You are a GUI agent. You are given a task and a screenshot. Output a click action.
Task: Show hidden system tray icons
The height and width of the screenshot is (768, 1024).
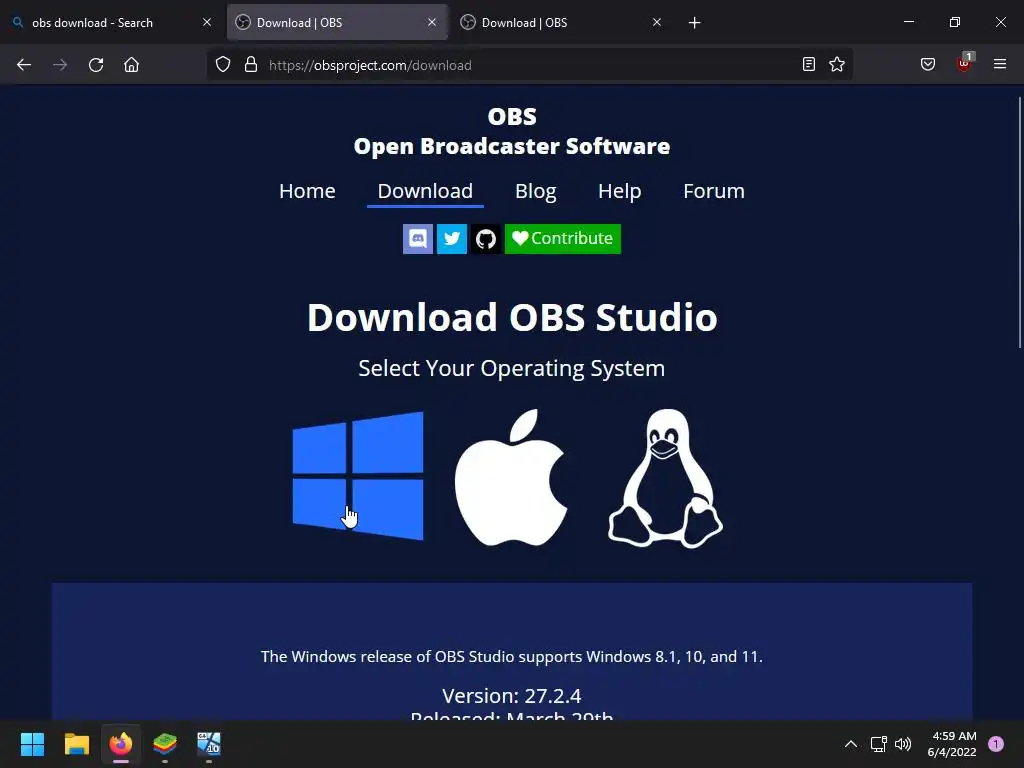(x=851, y=744)
